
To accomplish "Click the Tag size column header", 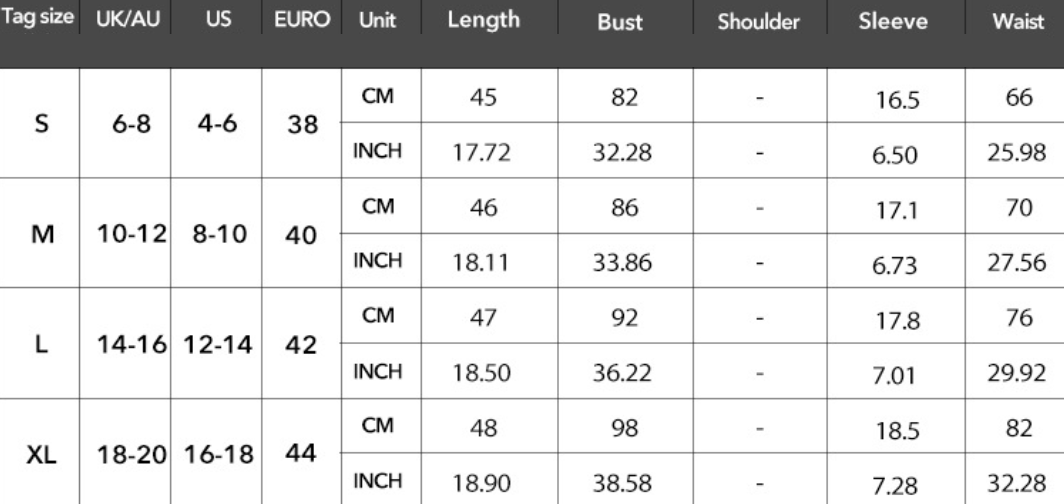I will (x=38, y=18).
